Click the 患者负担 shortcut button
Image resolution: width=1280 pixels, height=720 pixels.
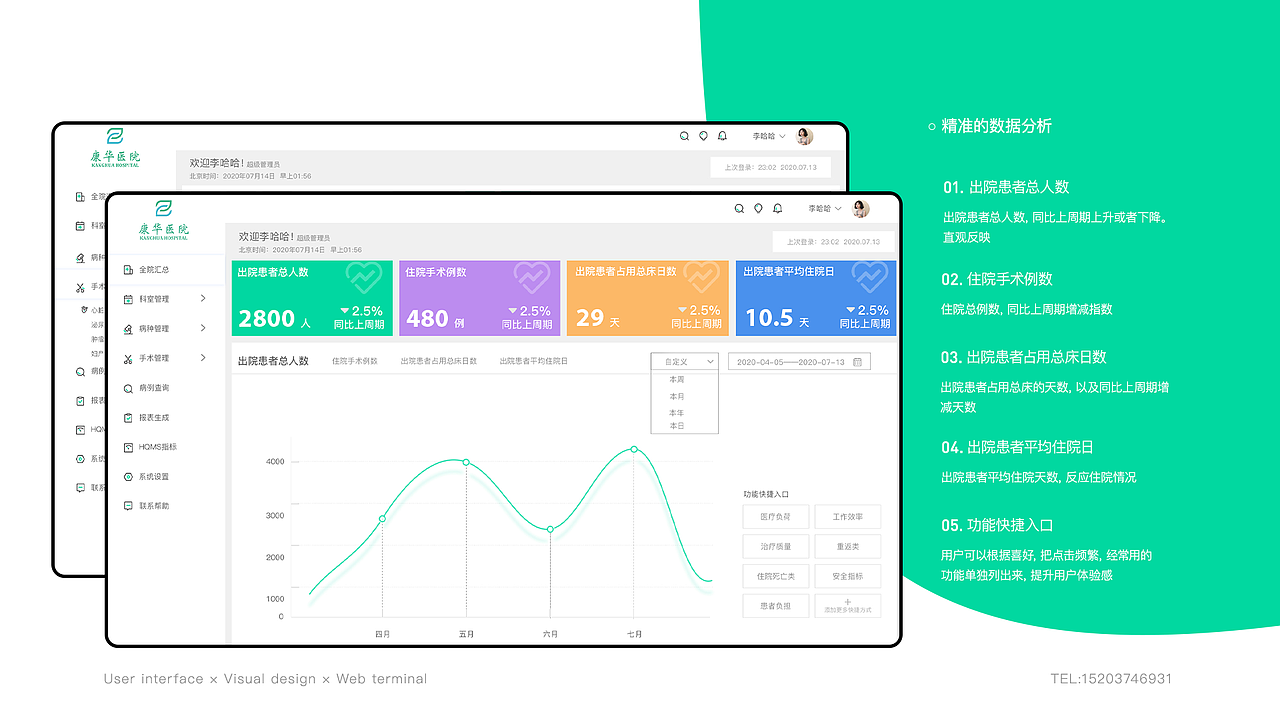(x=776, y=606)
